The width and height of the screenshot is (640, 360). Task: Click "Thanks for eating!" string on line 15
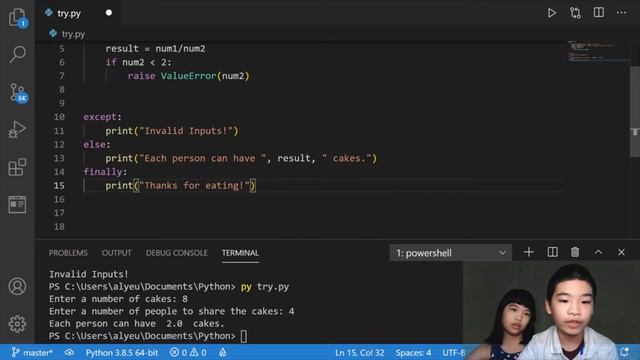tap(194, 186)
